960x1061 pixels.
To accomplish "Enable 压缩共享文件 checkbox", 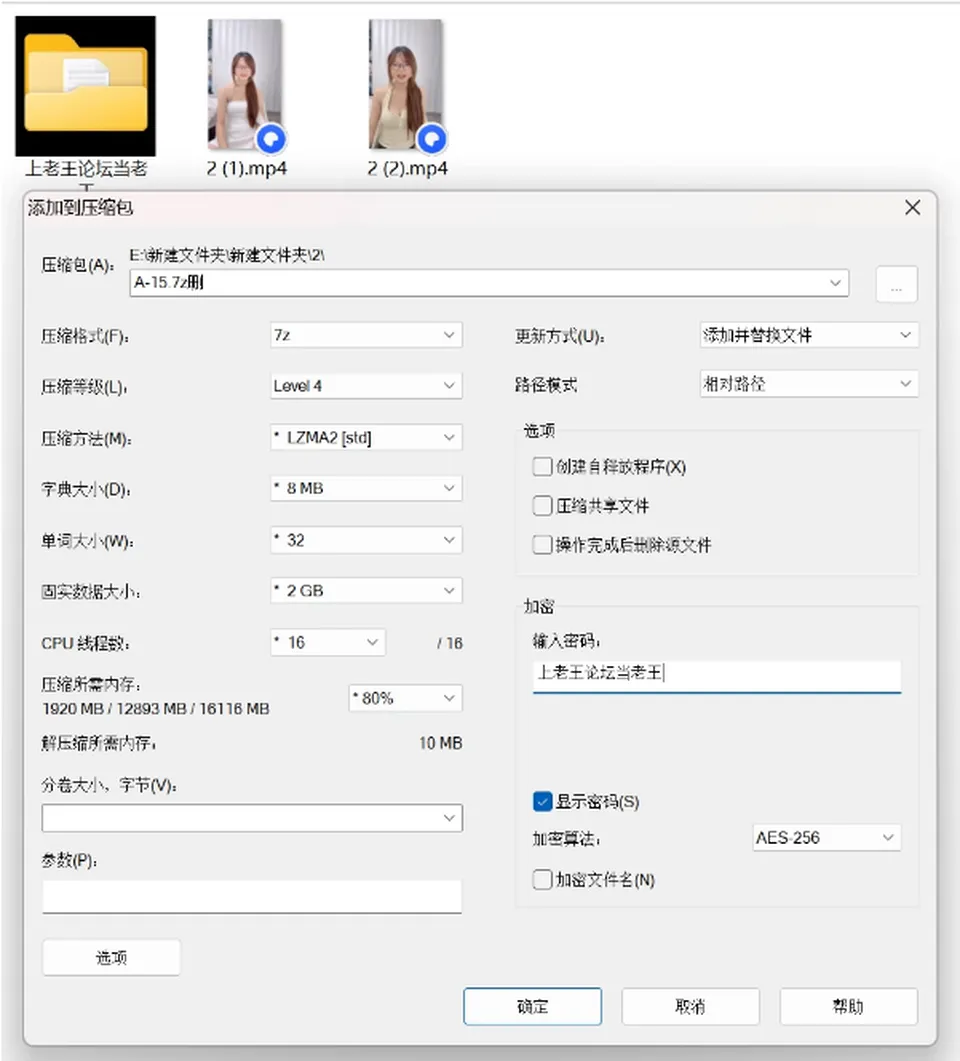I will pyautogui.click(x=542, y=505).
